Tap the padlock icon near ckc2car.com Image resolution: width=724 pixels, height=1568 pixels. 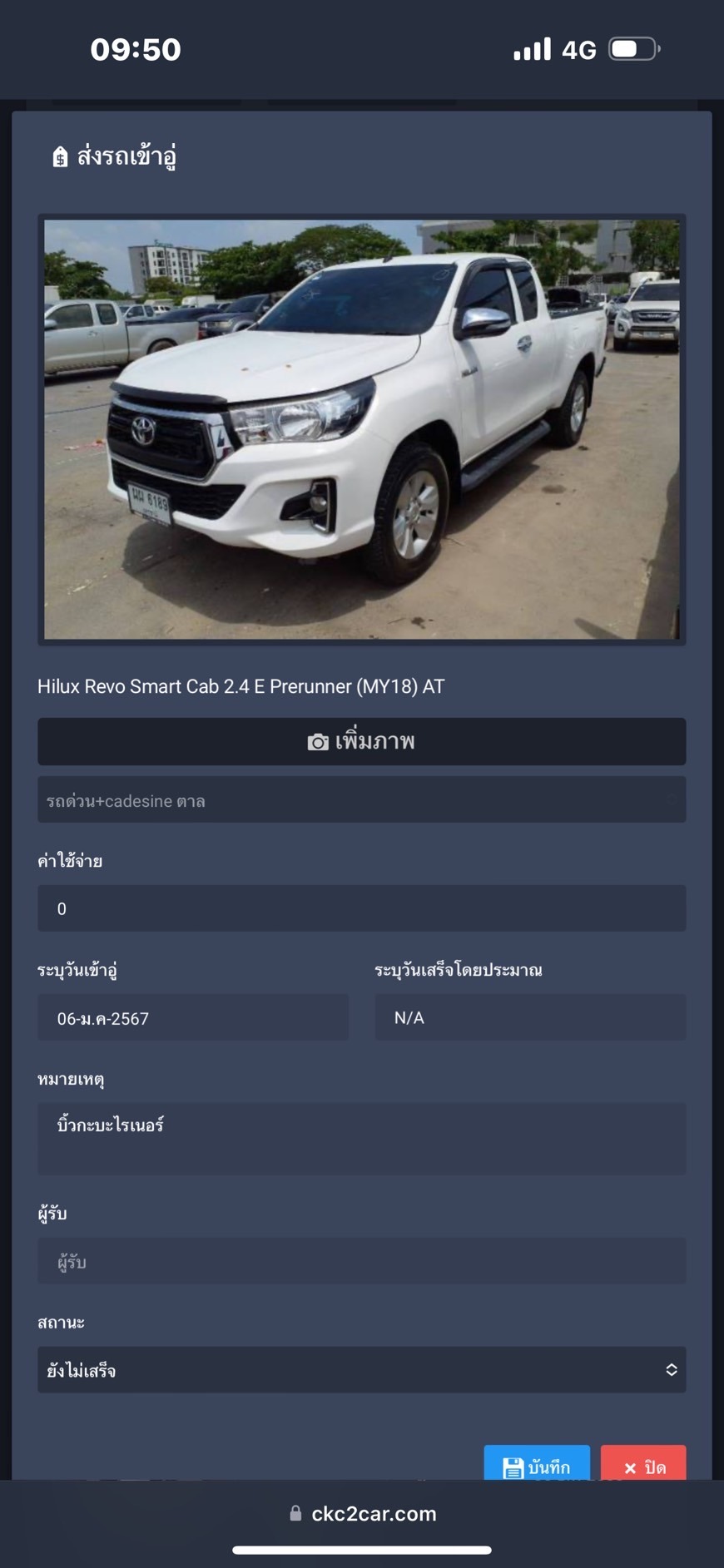pyautogui.click(x=295, y=1512)
